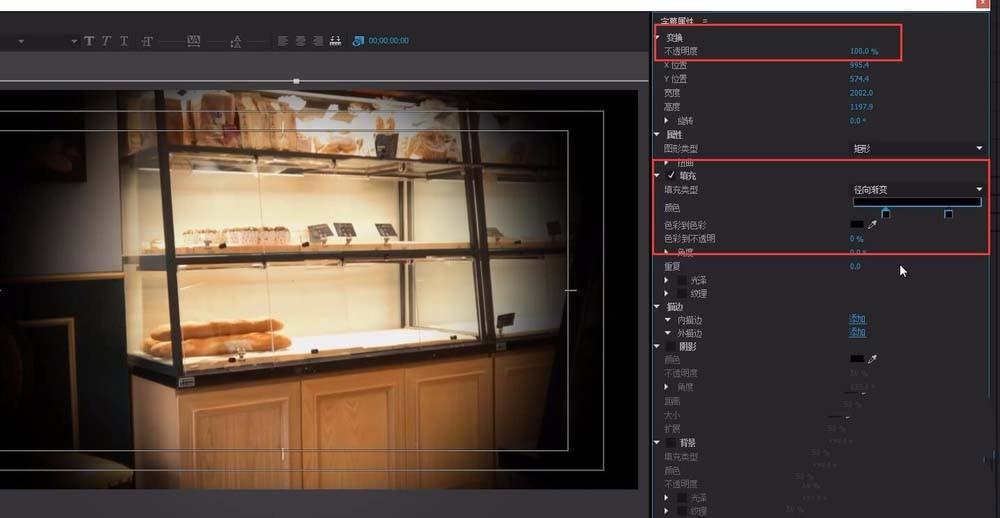The height and width of the screenshot is (518, 1000).
Task: Enable the 阴影 (Shadow) checkbox
Action: (671, 346)
